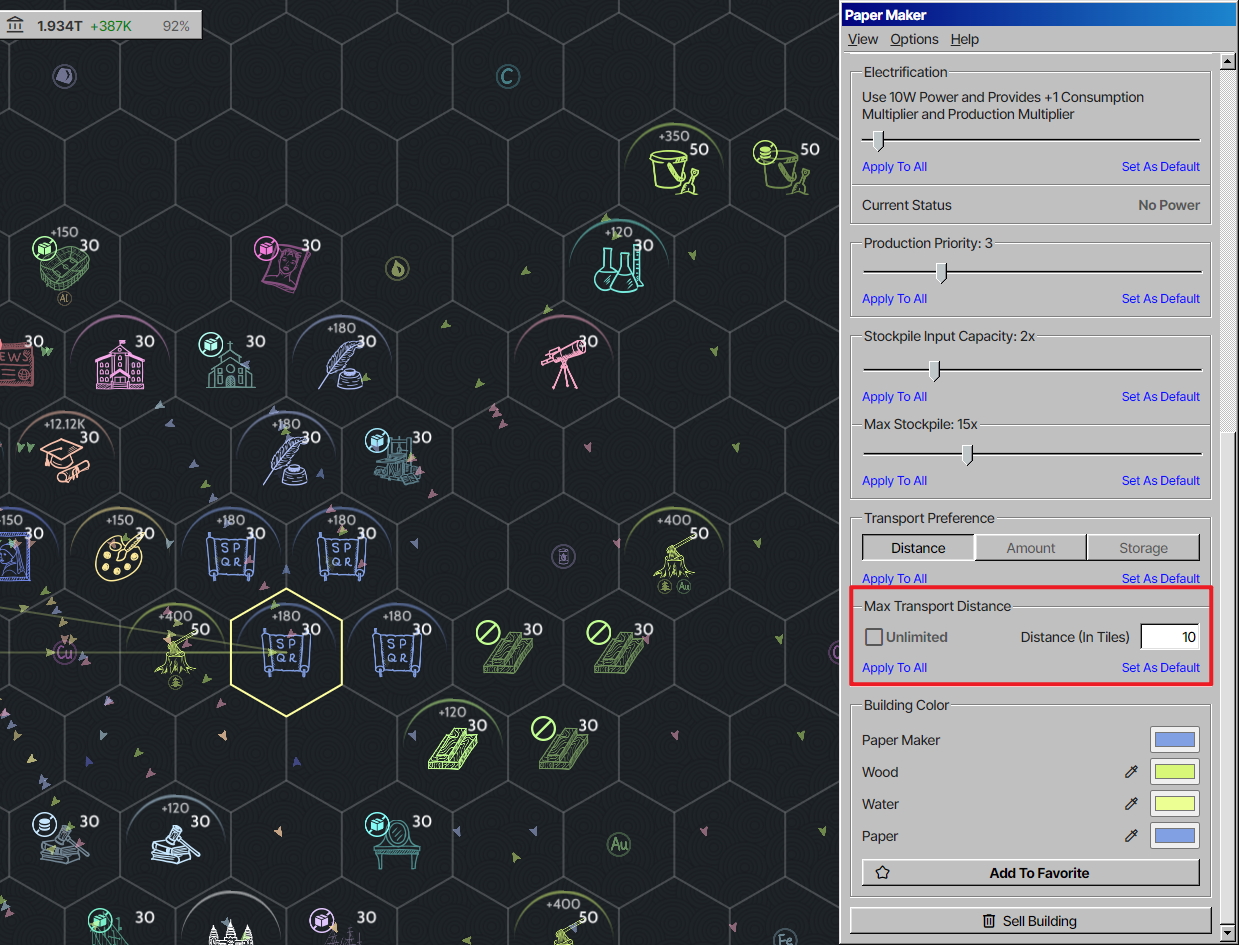Click Set As Default under Stockpile Input Capacity
Screen dimensions: 1239x945
[1160, 397]
